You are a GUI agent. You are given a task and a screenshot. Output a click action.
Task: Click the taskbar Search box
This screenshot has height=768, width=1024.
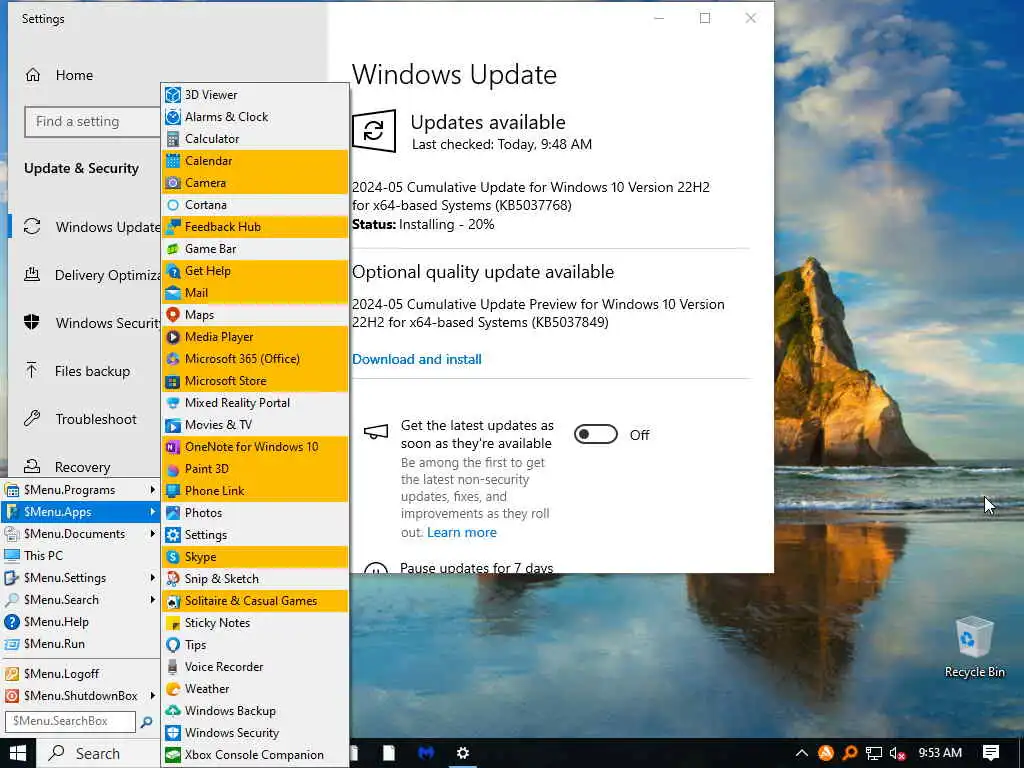(x=98, y=754)
